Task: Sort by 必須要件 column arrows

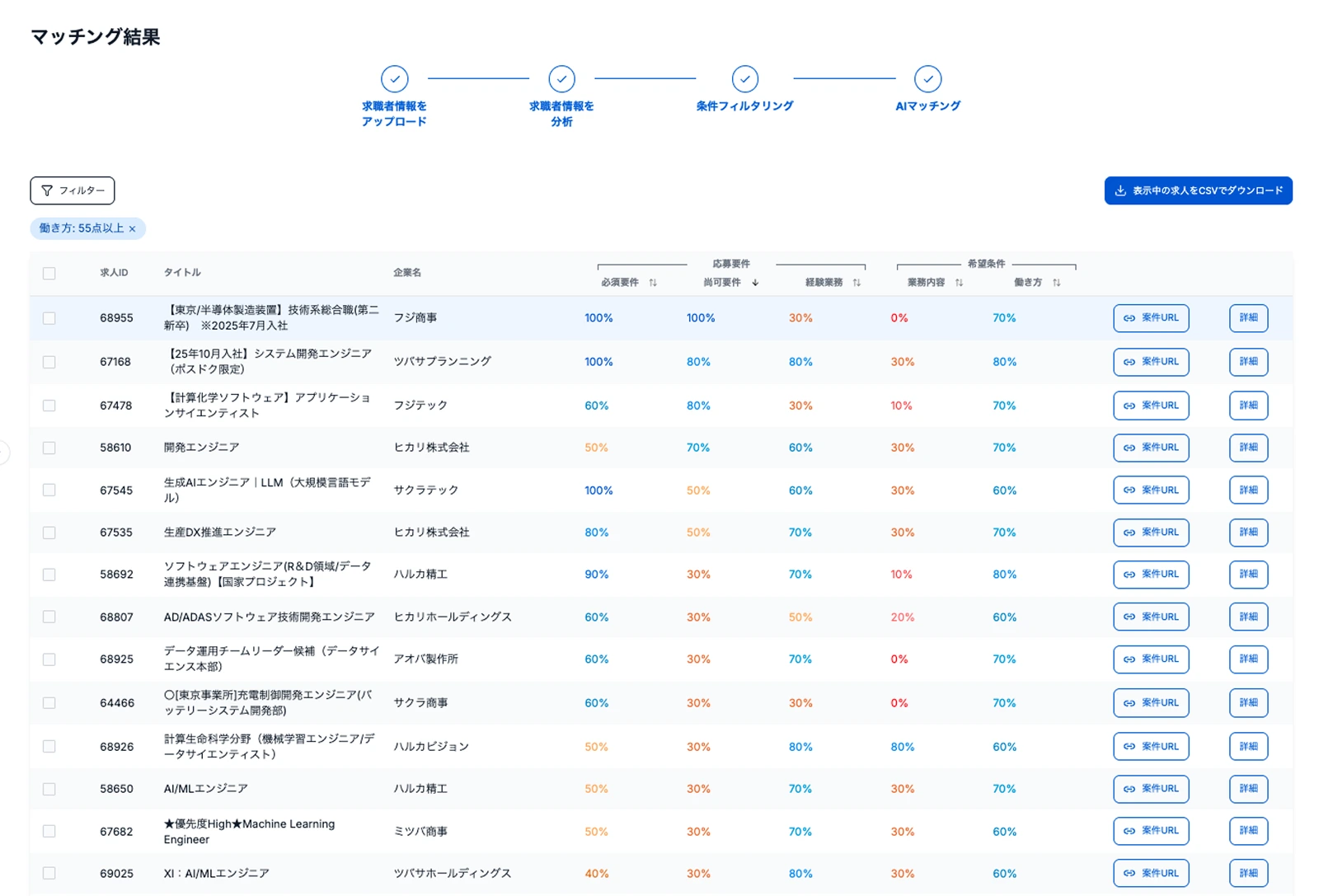Action: [653, 283]
